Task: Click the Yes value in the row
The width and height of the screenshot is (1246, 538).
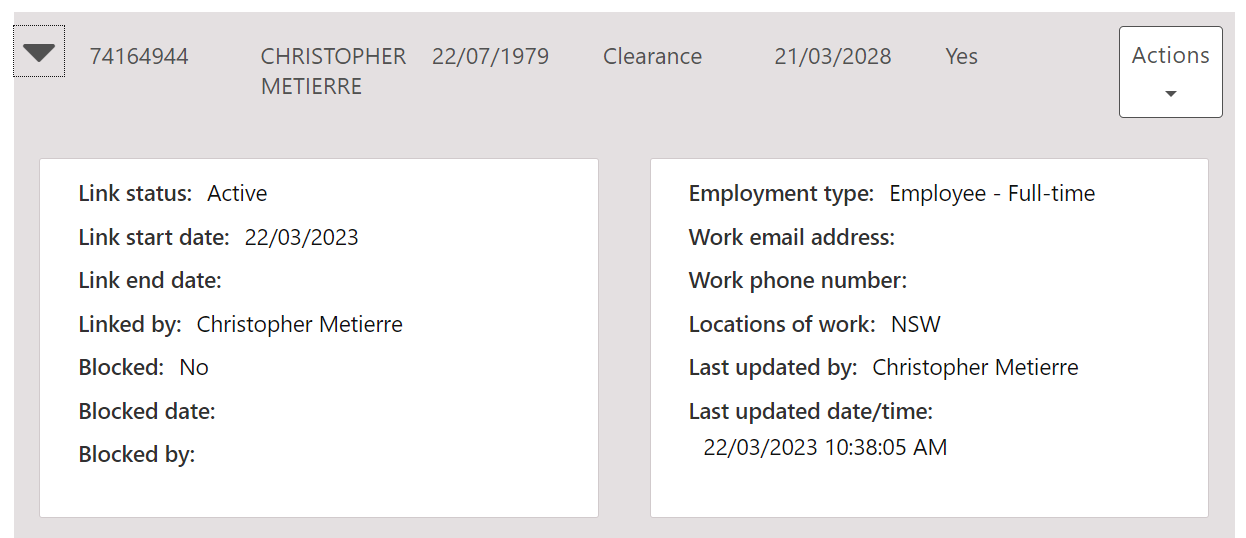Action: tap(961, 57)
